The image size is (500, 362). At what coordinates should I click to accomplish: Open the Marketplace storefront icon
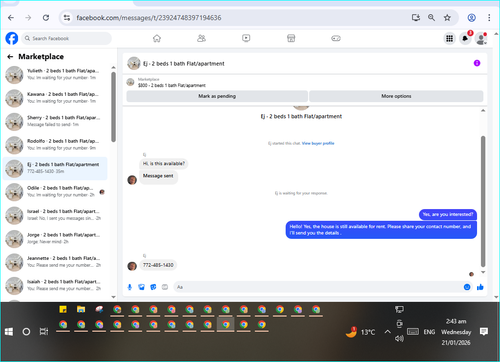(291, 38)
